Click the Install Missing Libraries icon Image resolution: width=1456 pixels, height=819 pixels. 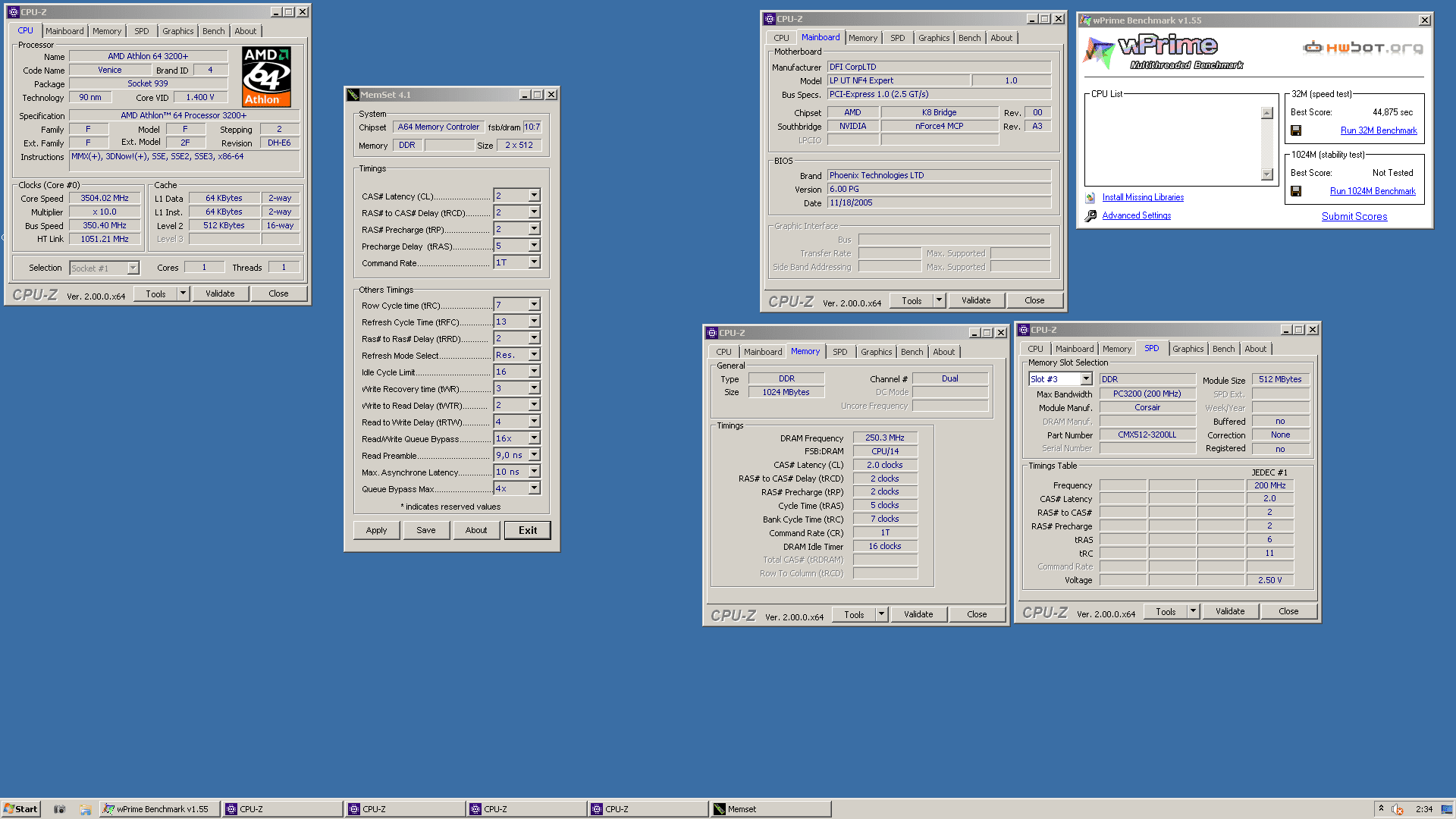coord(1090,197)
